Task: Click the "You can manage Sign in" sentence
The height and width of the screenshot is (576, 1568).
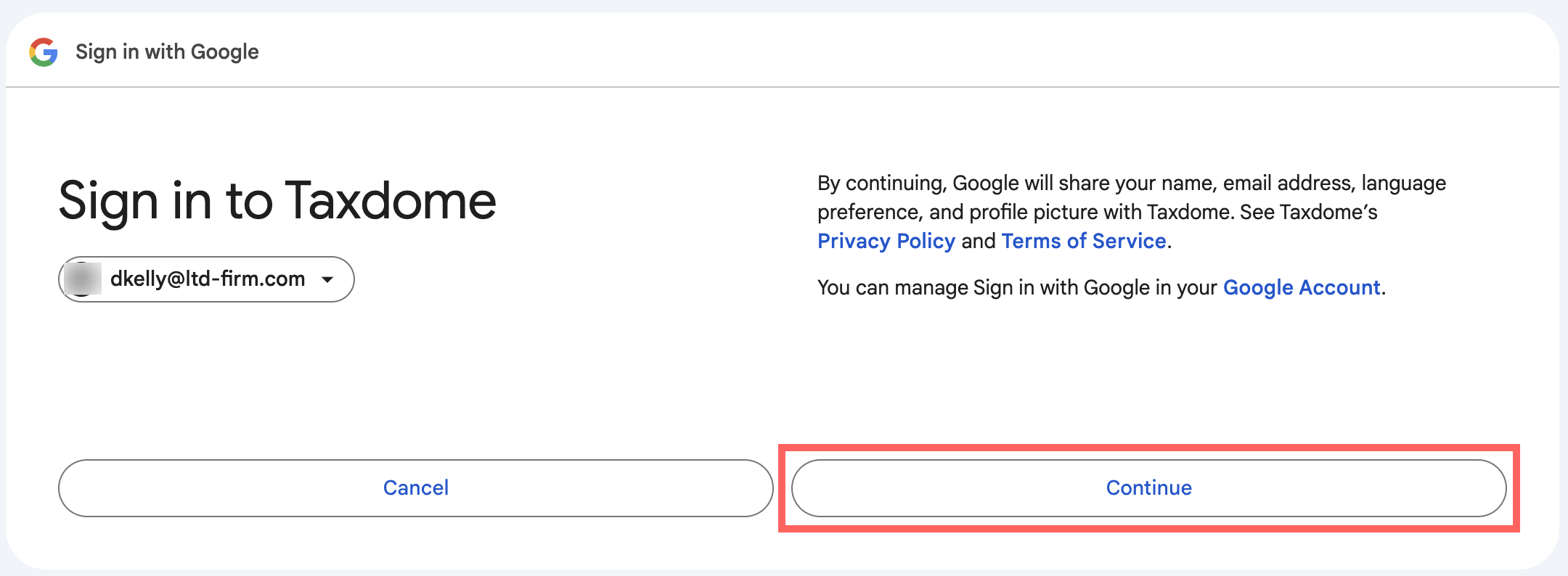Action: point(1016,288)
